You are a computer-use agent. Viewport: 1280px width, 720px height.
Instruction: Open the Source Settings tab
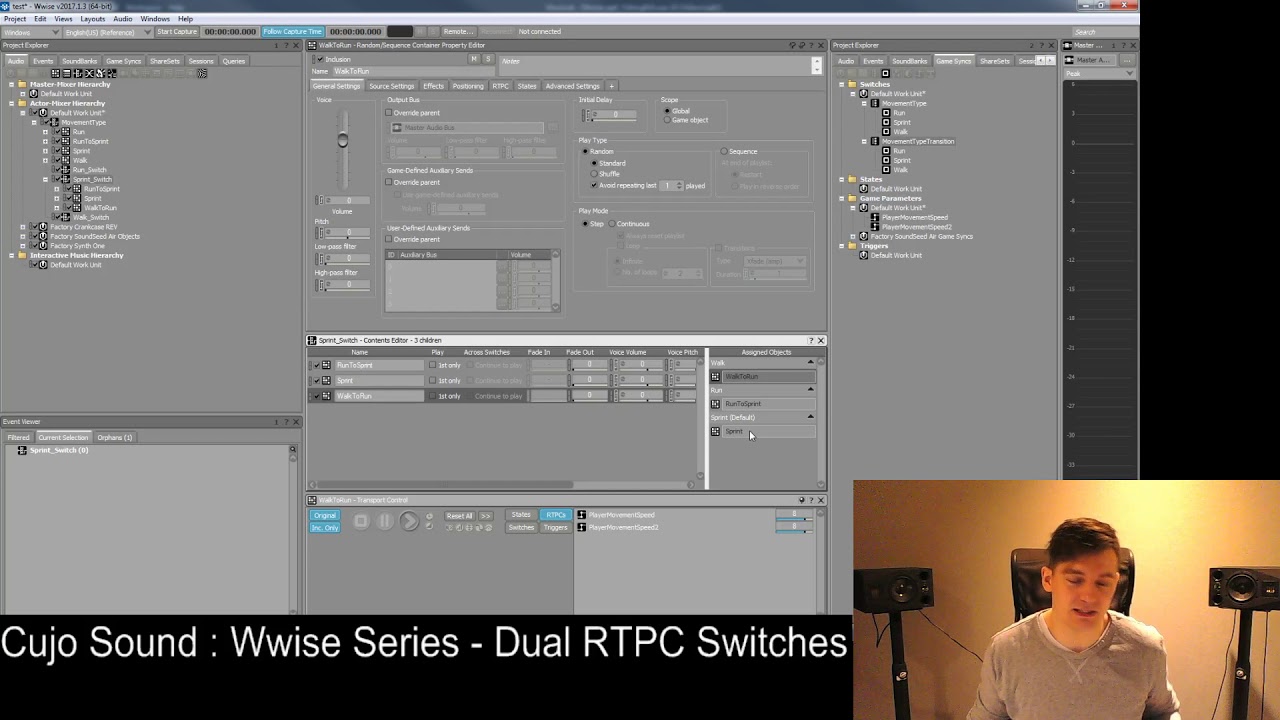click(392, 86)
